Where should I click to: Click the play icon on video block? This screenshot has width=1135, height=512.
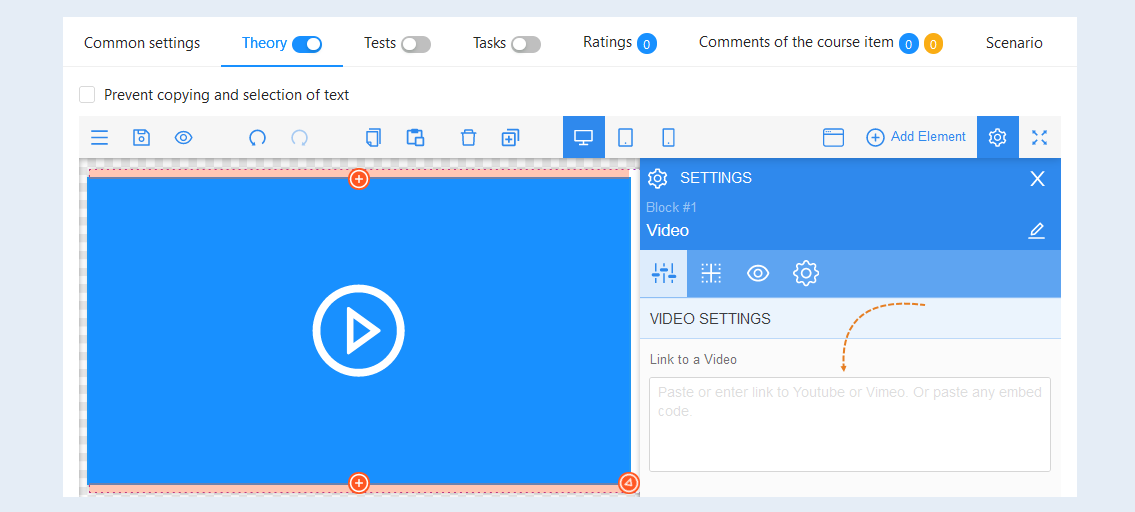tap(358, 330)
